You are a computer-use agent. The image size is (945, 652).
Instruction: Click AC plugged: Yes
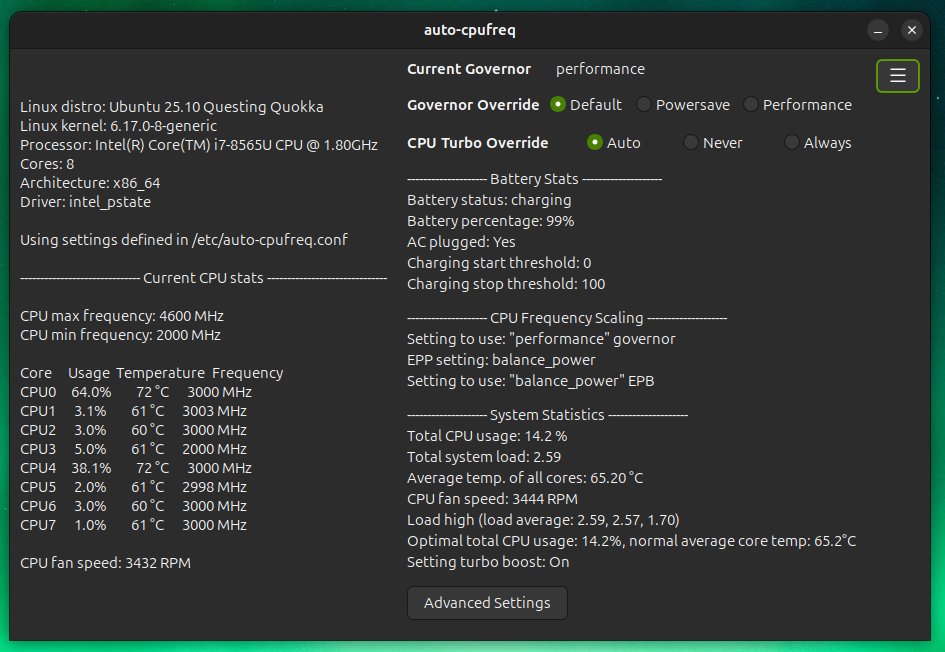(x=461, y=242)
